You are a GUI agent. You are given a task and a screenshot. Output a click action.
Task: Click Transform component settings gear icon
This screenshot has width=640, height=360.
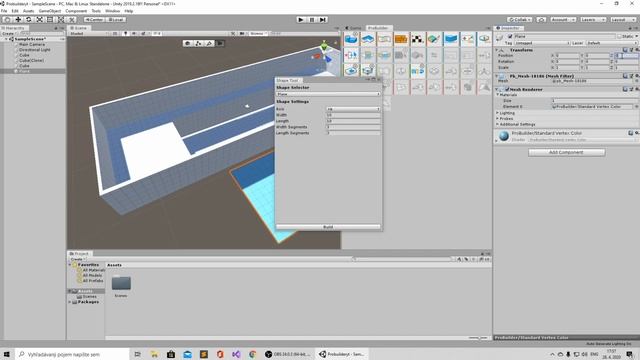click(636, 50)
